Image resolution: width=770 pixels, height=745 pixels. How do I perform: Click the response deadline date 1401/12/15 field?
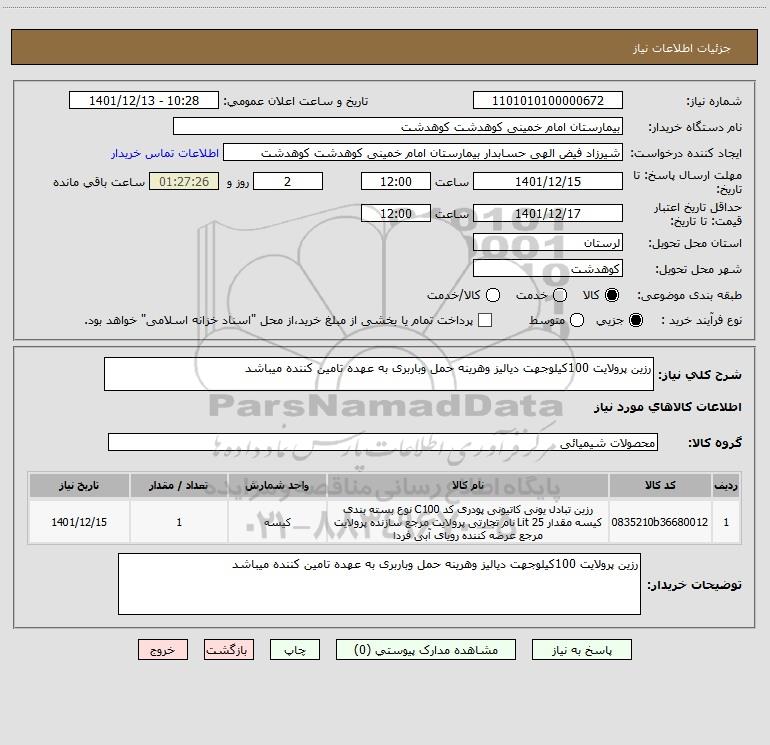(x=548, y=181)
